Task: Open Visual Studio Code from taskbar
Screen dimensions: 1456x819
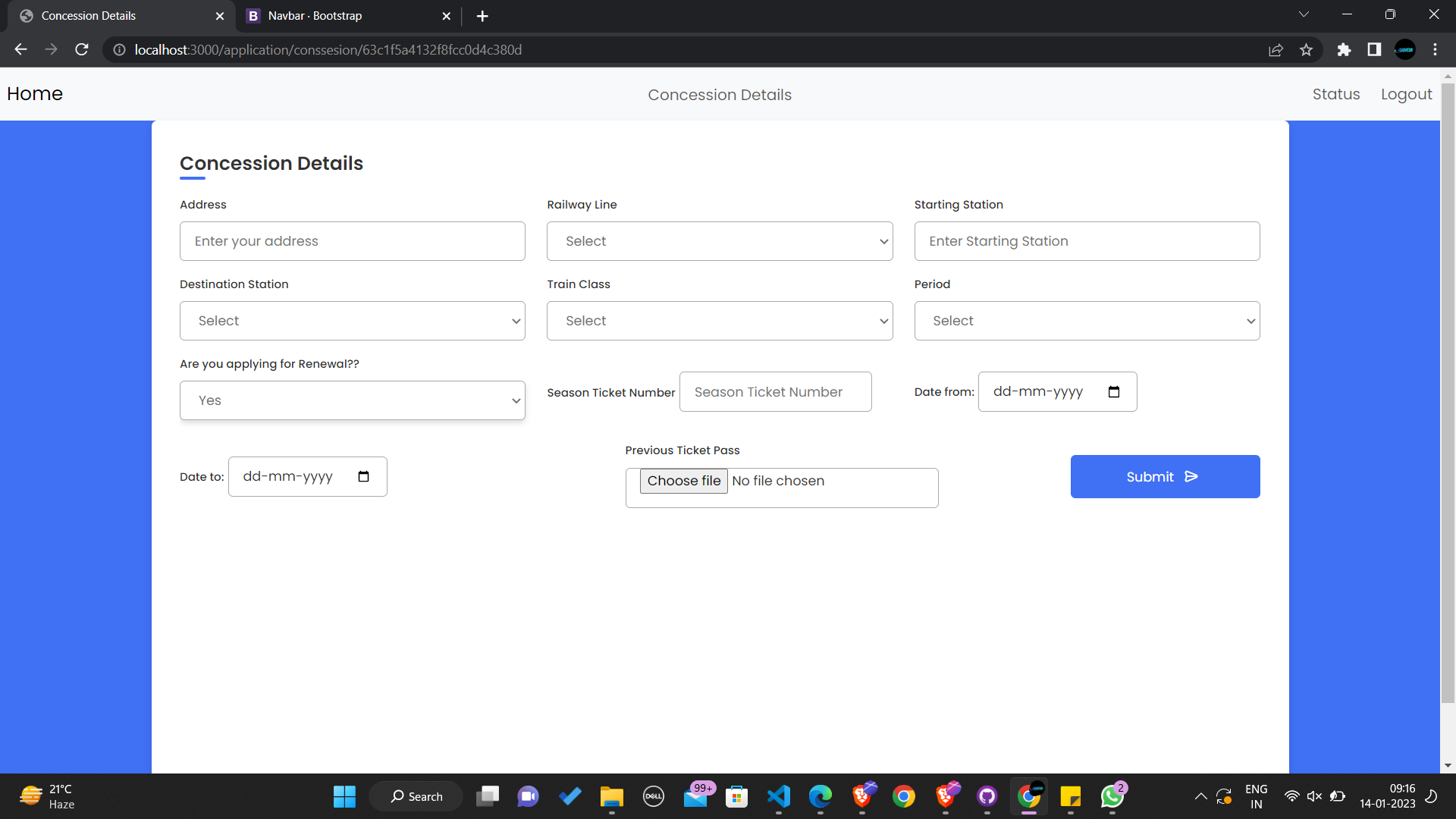Action: (779, 796)
